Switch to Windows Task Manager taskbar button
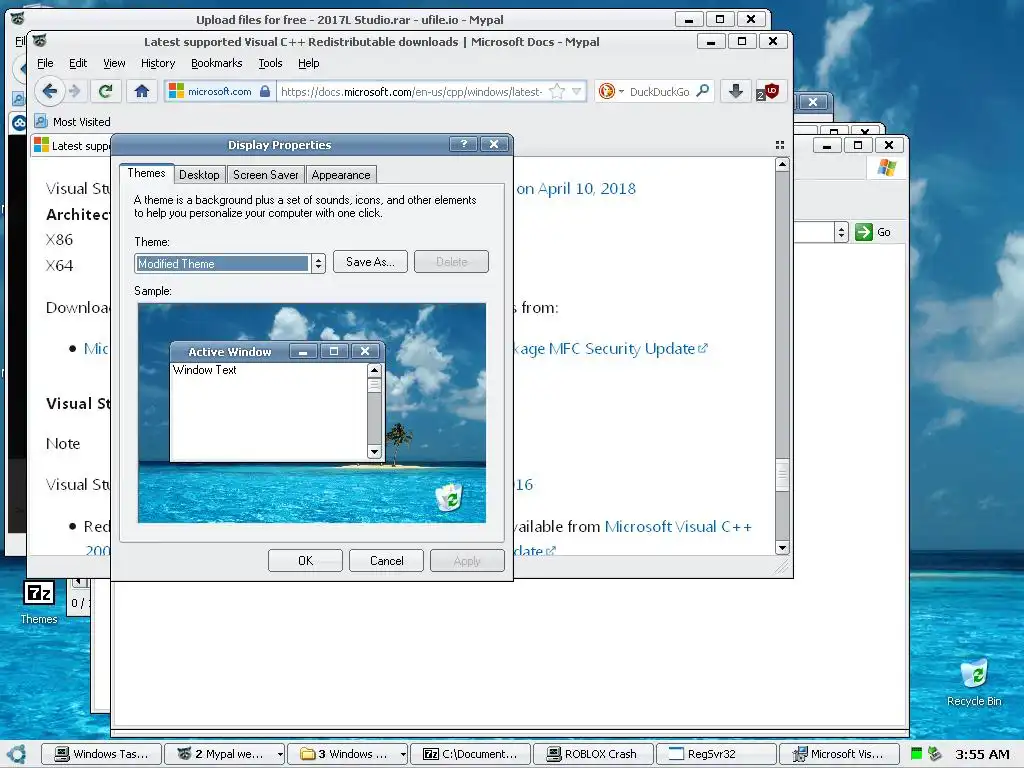Image resolution: width=1024 pixels, height=768 pixels. (101, 754)
